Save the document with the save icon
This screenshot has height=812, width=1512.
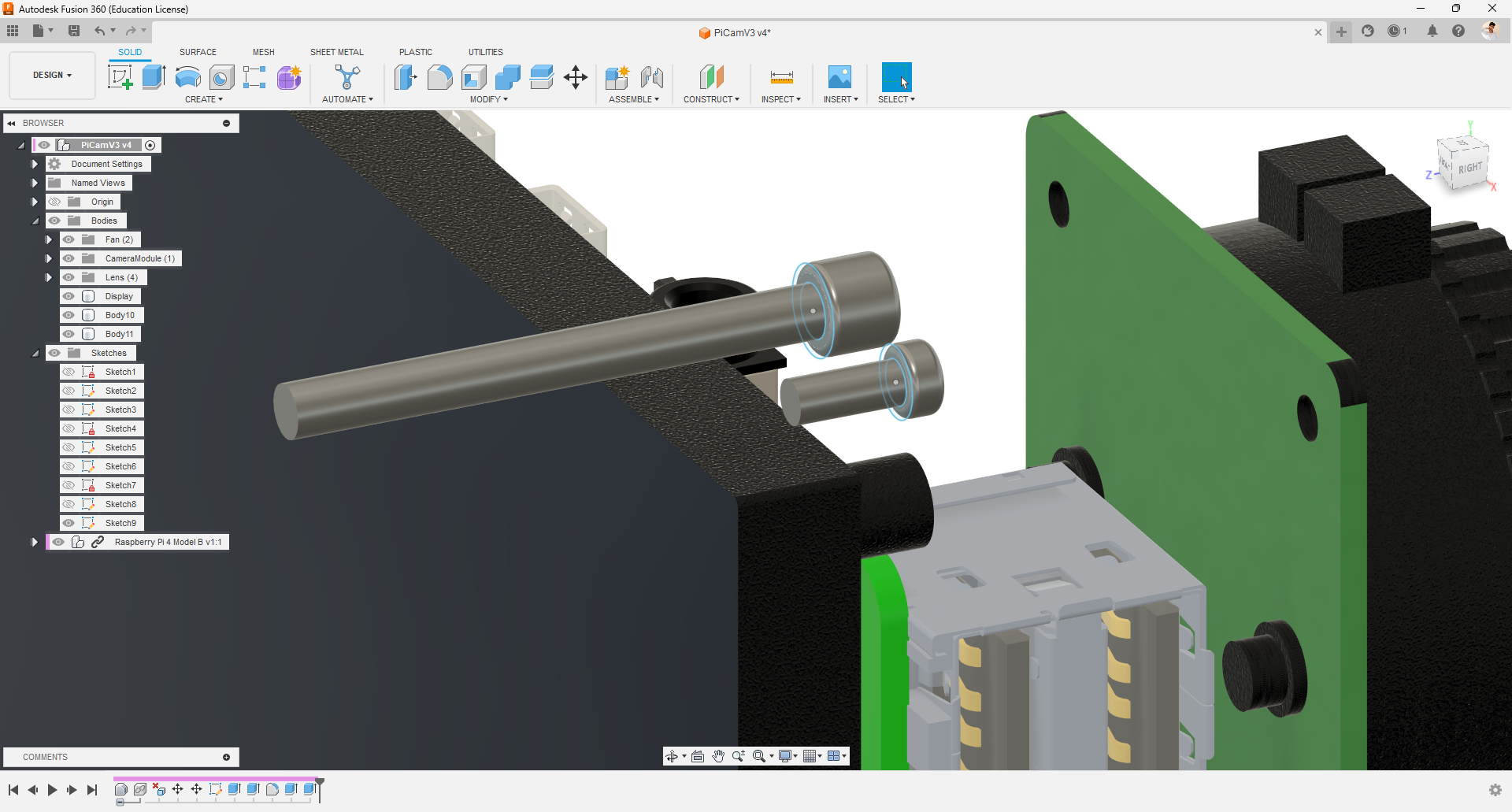coord(74,31)
